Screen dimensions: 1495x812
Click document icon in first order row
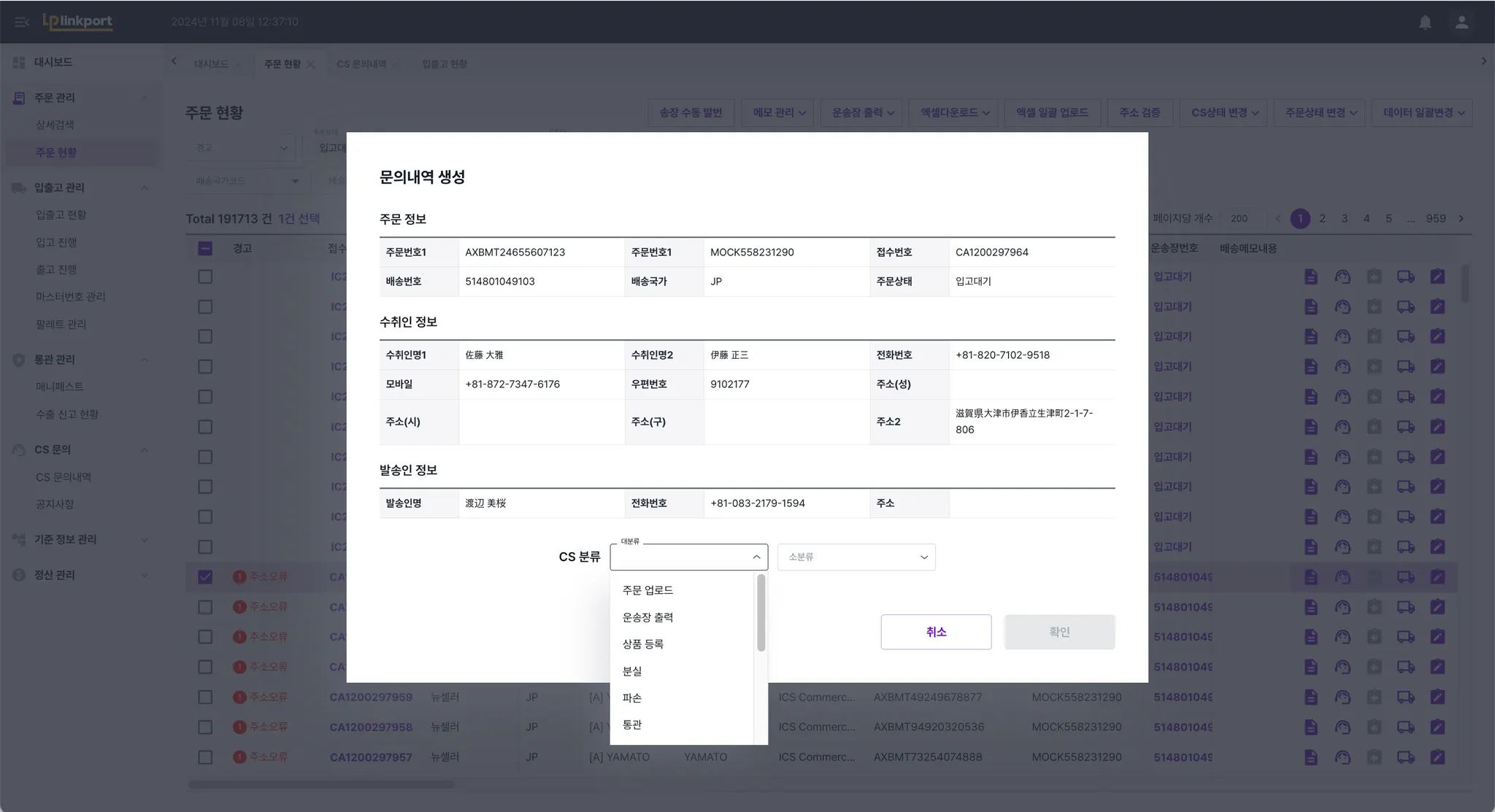1311,277
